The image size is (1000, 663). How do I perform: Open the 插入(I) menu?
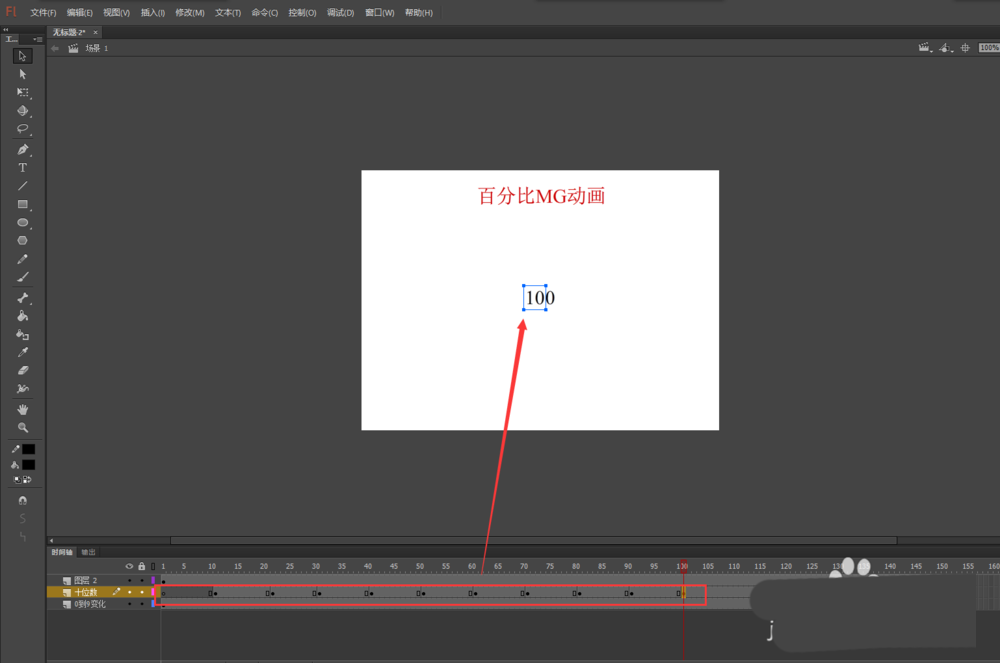(153, 13)
